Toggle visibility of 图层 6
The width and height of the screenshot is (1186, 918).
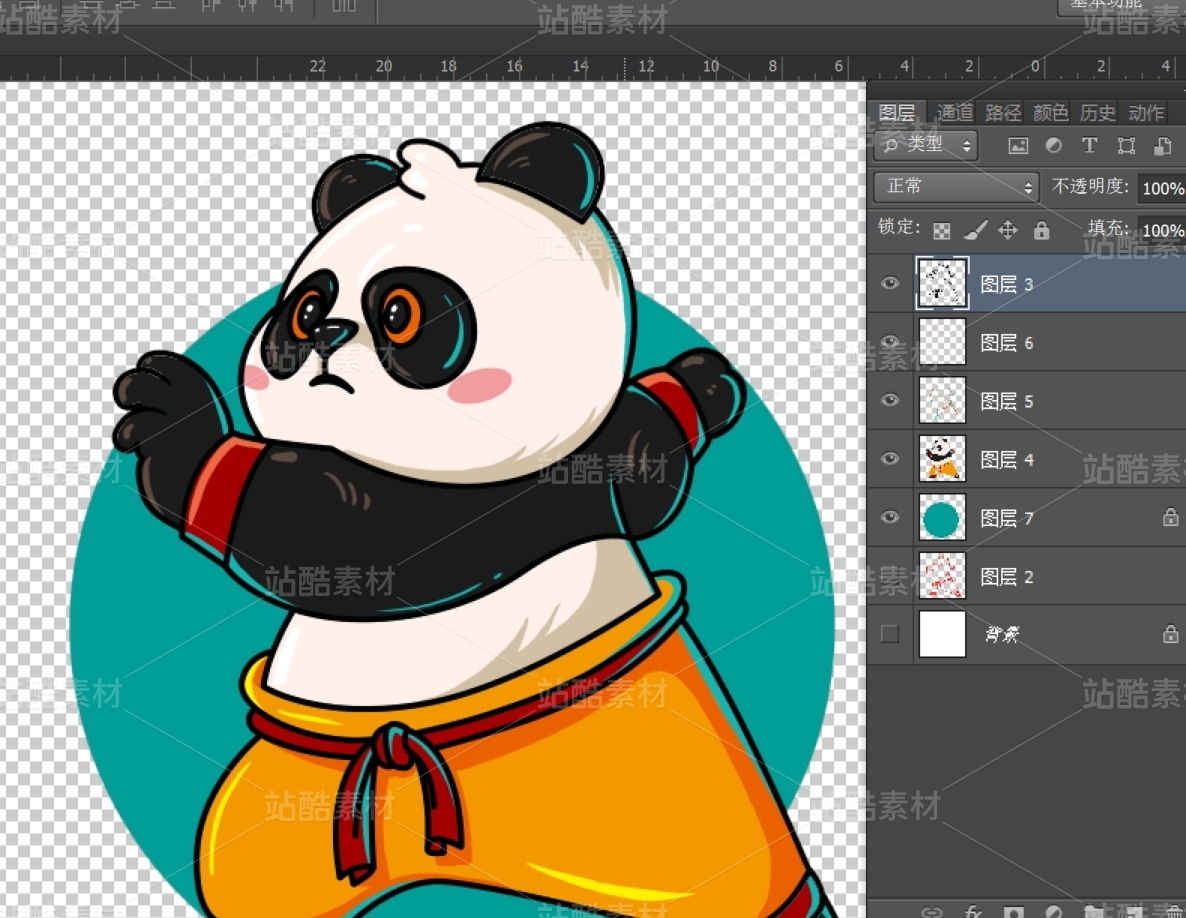(x=890, y=342)
